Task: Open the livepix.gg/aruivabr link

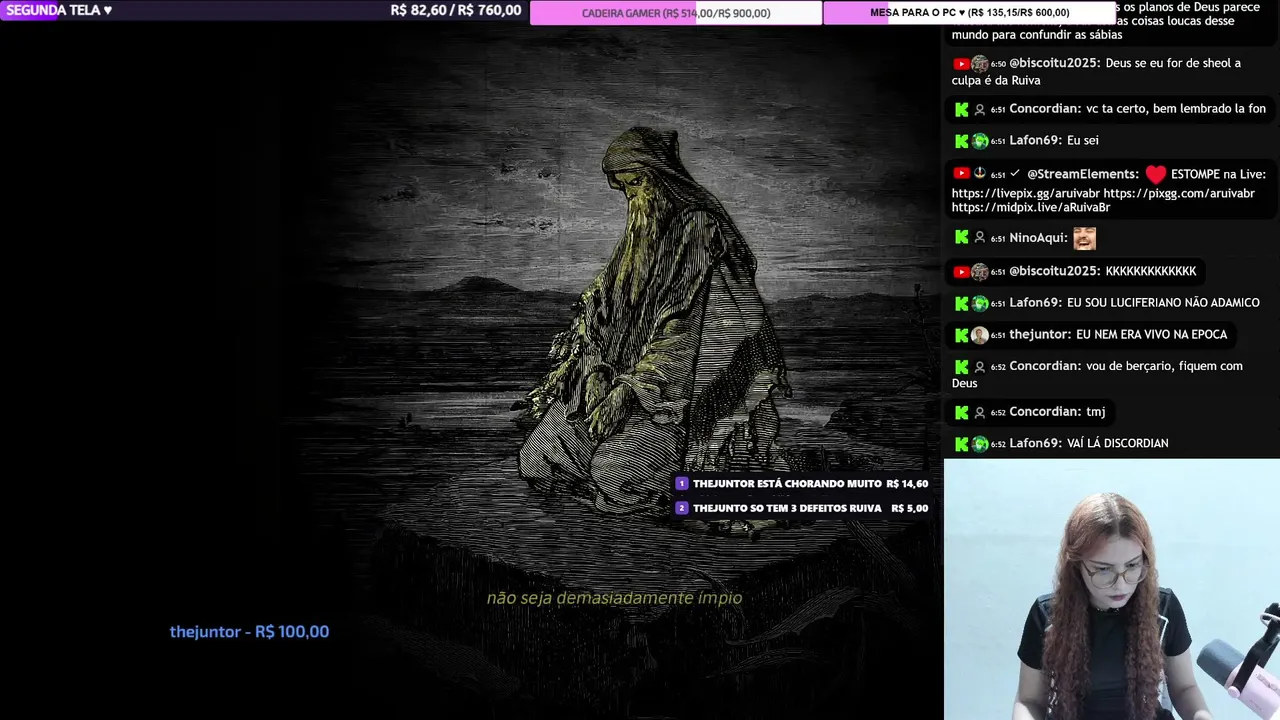Action: tap(1024, 193)
